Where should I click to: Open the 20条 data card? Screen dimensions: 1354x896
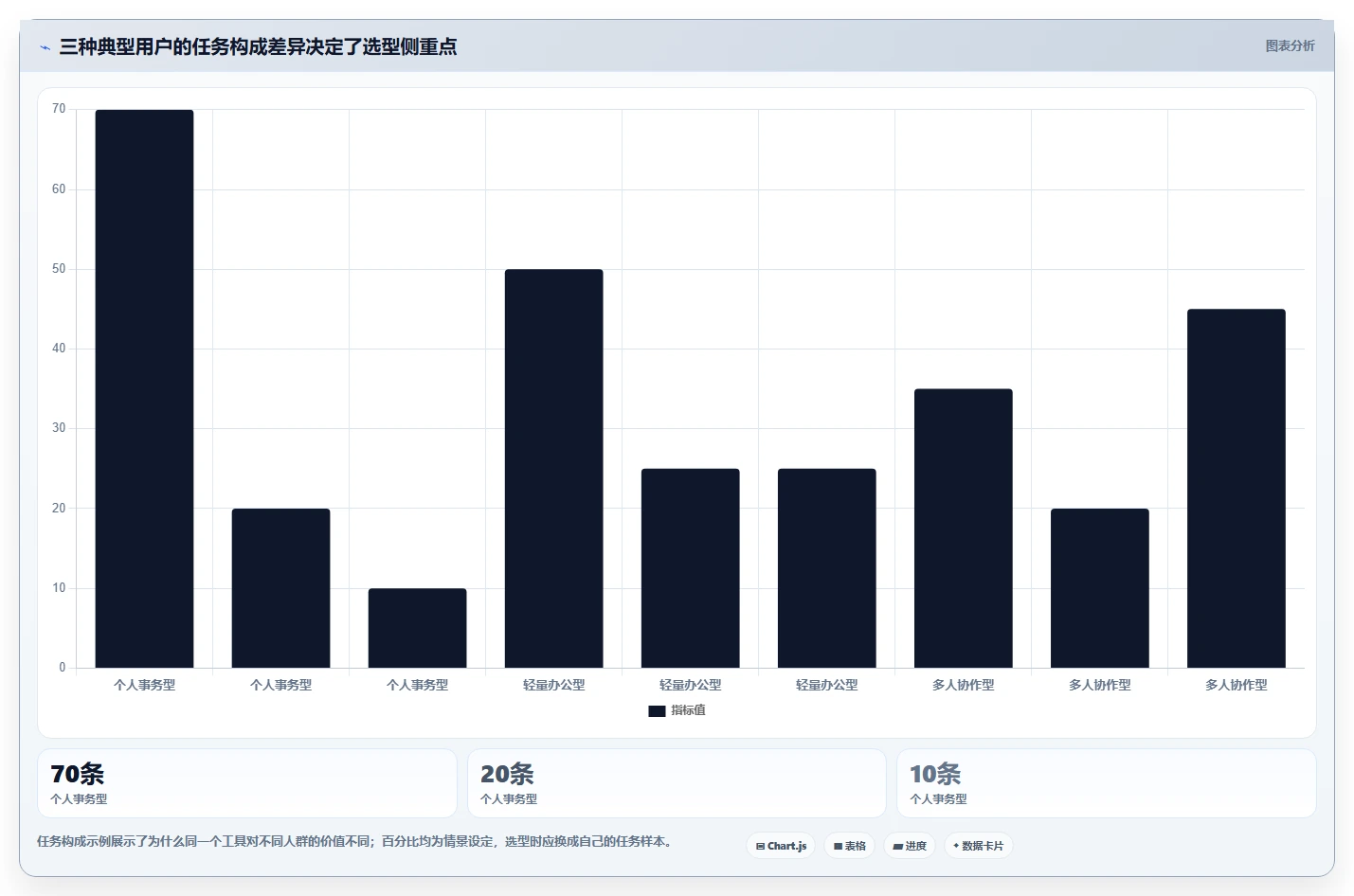point(677,783)
